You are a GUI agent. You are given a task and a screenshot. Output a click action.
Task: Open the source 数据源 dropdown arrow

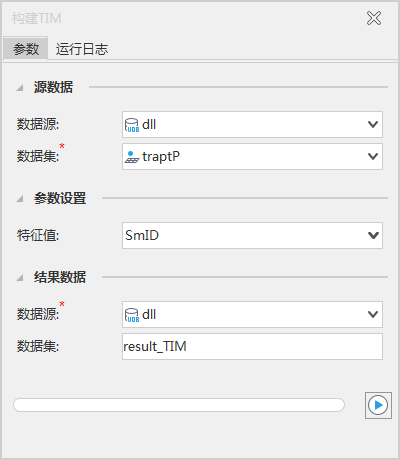click(x=373, y=124)
